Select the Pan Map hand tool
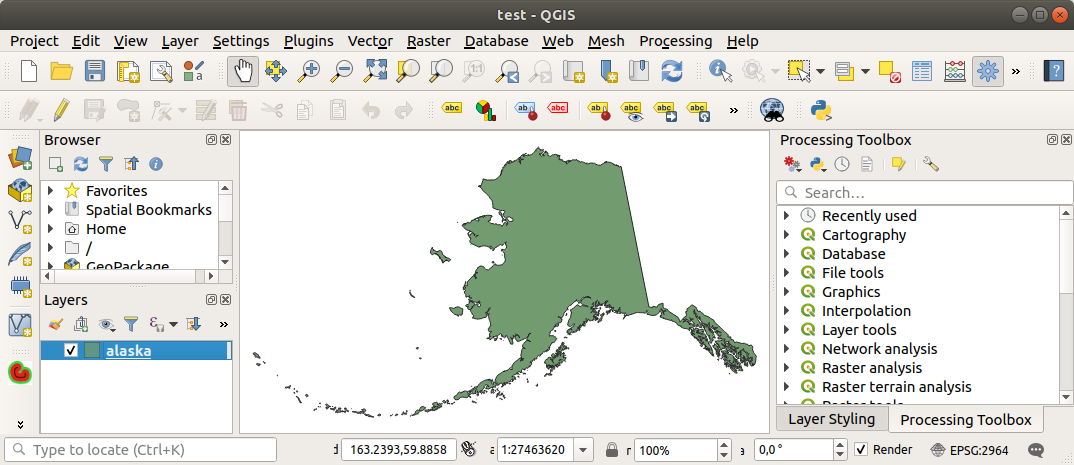The image size is (1074, 465). (x=243, y=71)
